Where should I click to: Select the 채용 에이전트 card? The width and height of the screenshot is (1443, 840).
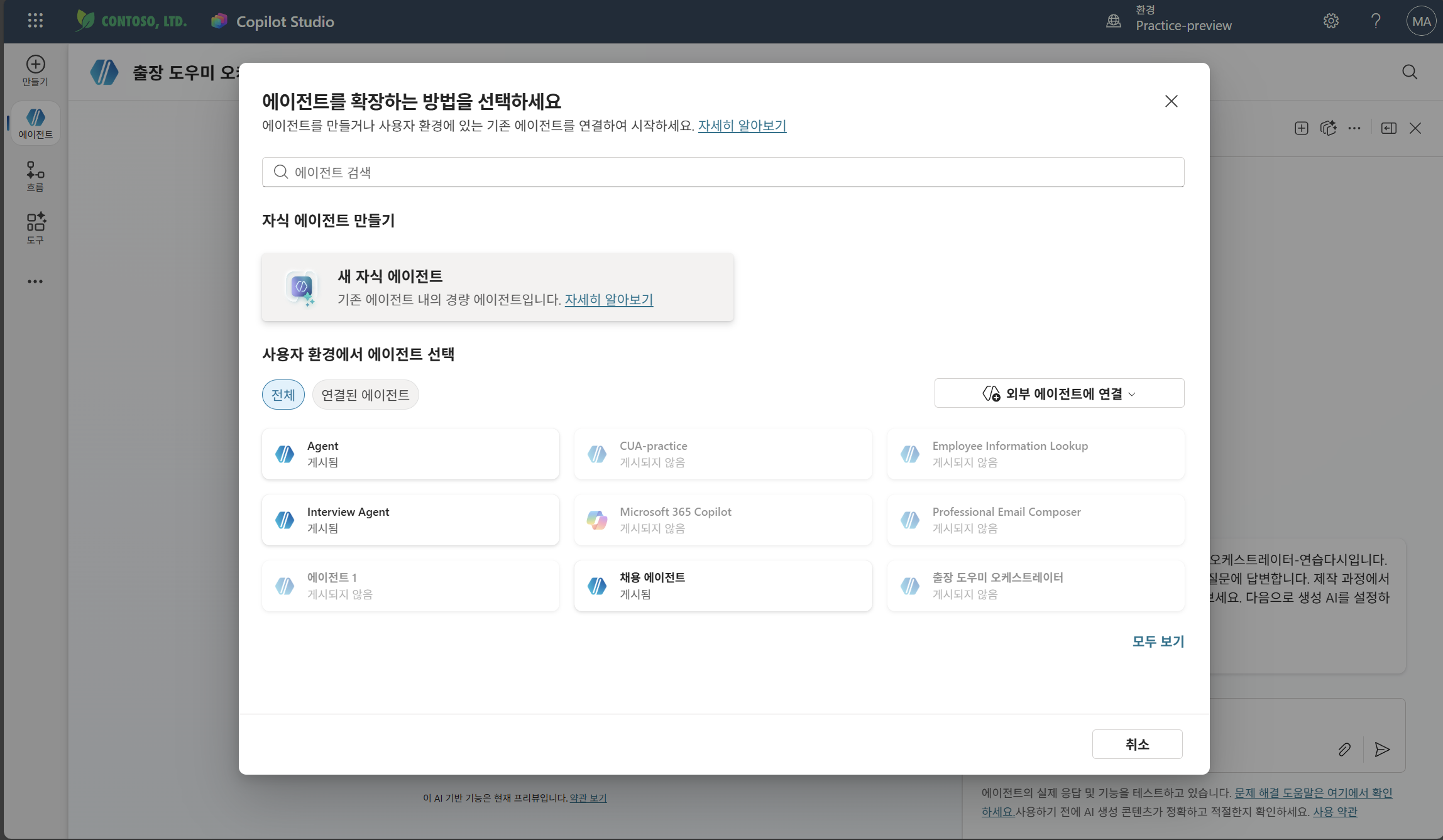pyautogui.click(x=723, y=586)
